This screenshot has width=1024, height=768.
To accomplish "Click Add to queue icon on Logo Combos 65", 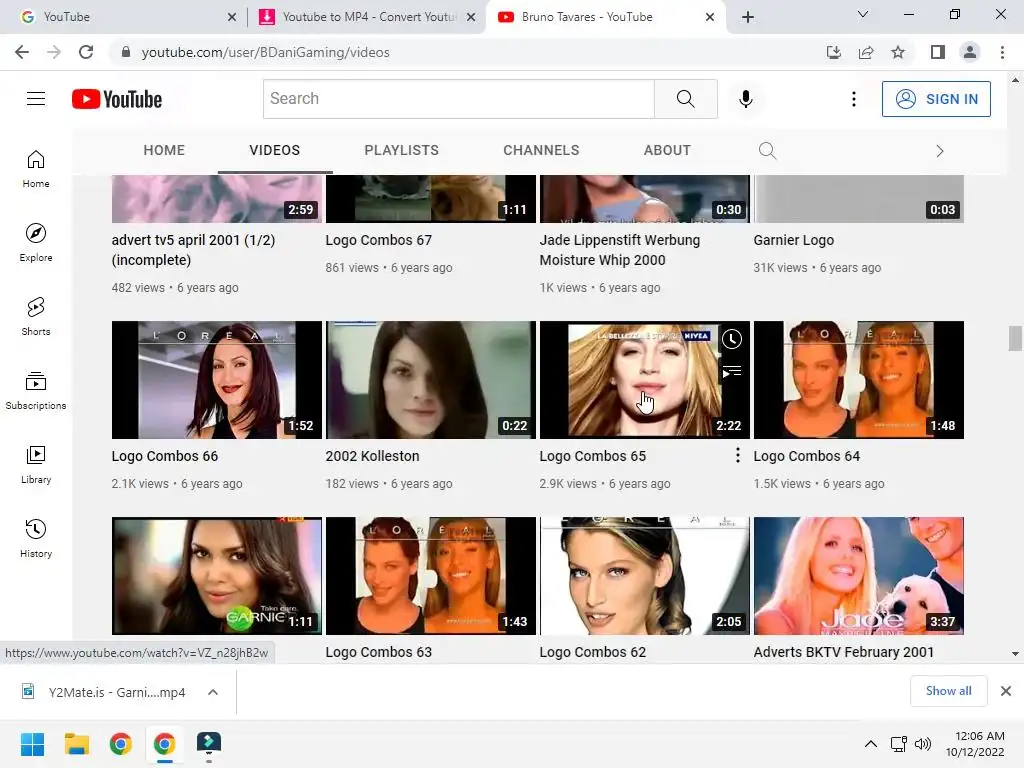I will pos(732,372).
